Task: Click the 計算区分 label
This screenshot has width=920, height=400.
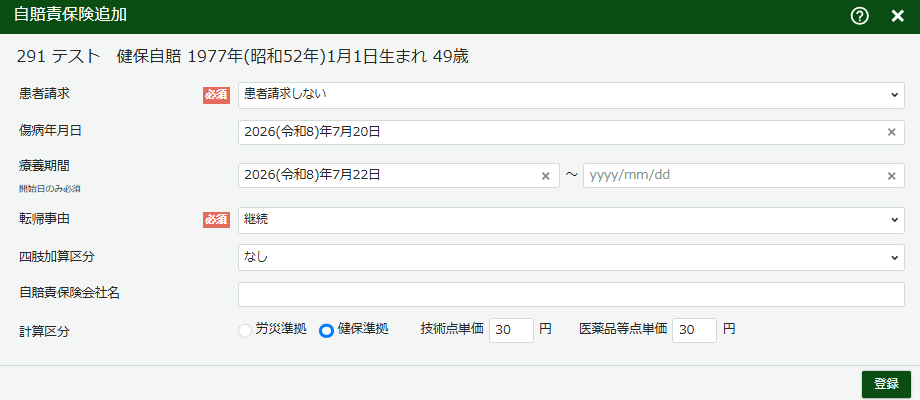Action: coord(45,331)
